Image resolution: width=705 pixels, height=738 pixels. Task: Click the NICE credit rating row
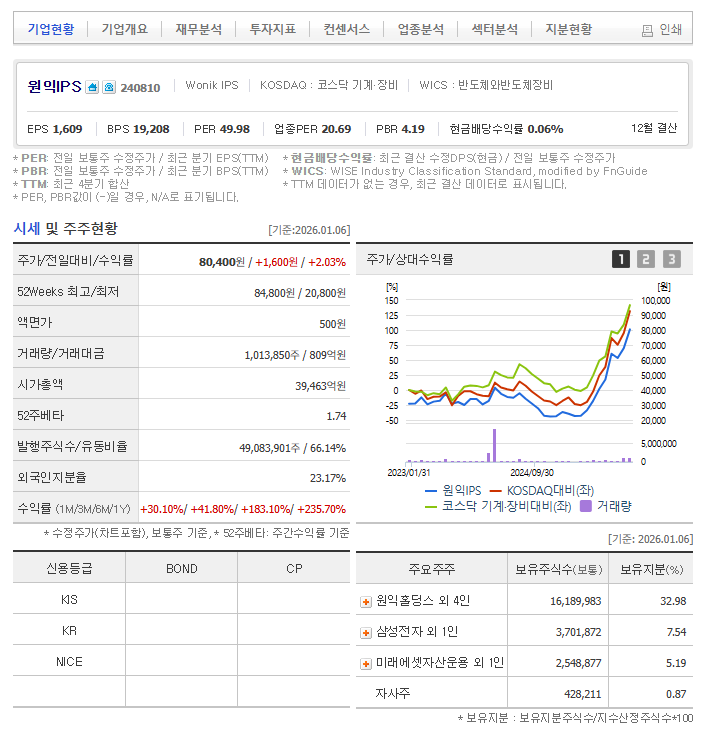[181, 661]
